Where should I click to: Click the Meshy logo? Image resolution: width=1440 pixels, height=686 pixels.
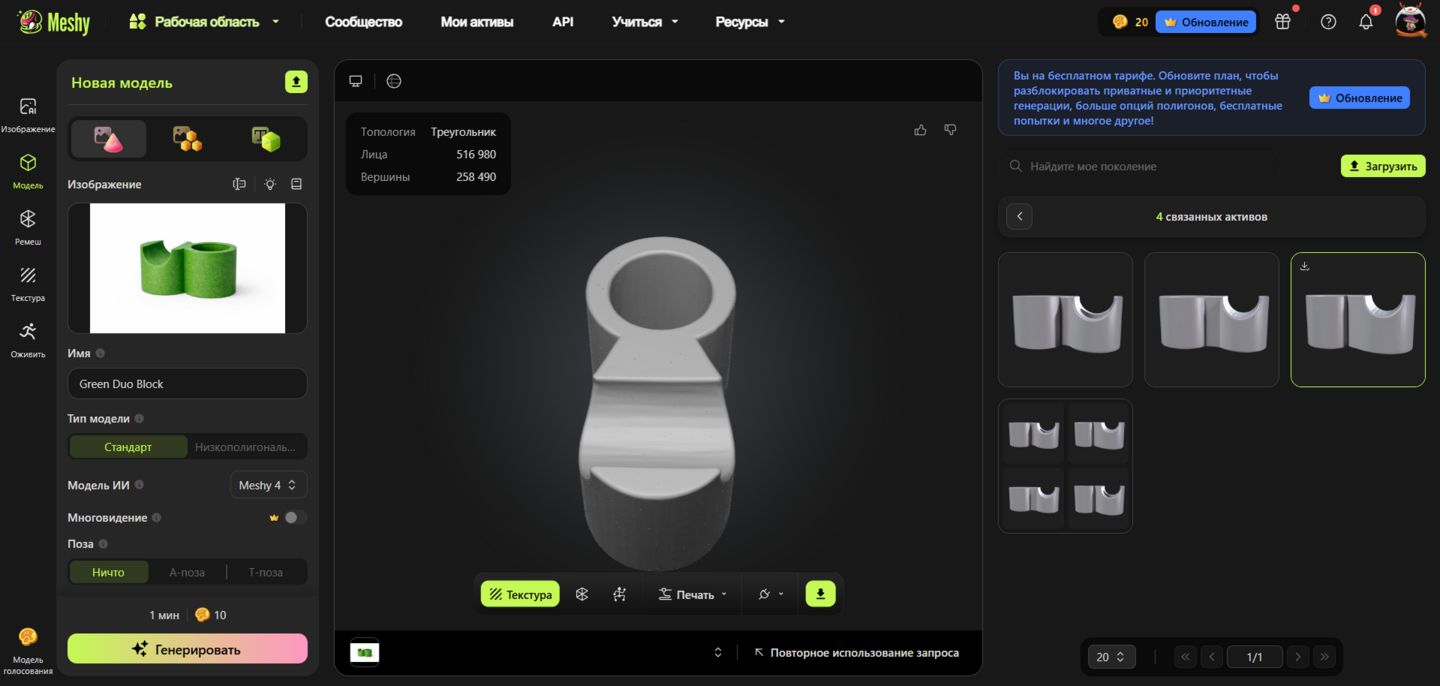click(55, 22)
